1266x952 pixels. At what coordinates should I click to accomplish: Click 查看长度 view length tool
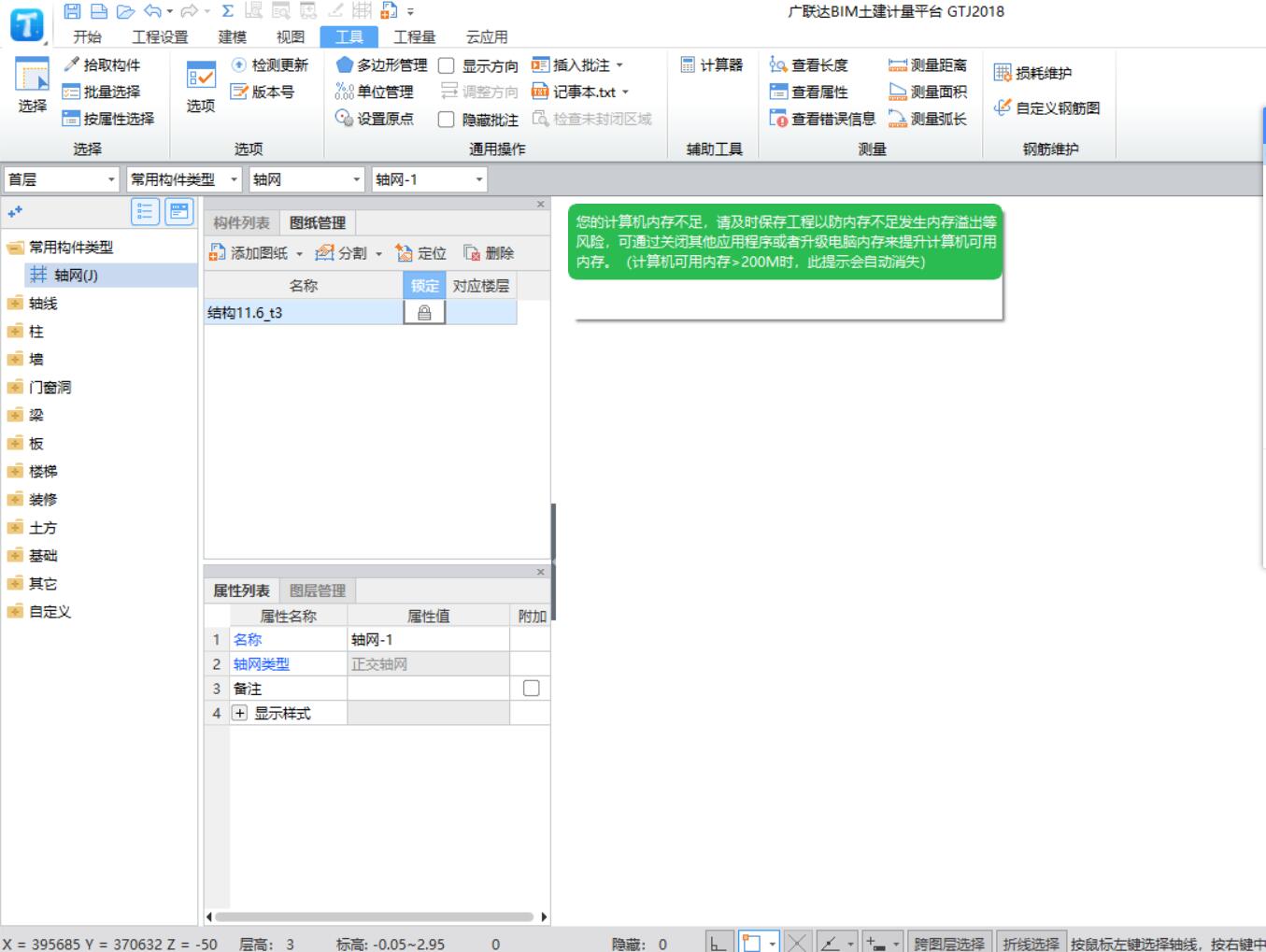pyautogui.click(x=809, y=64)
